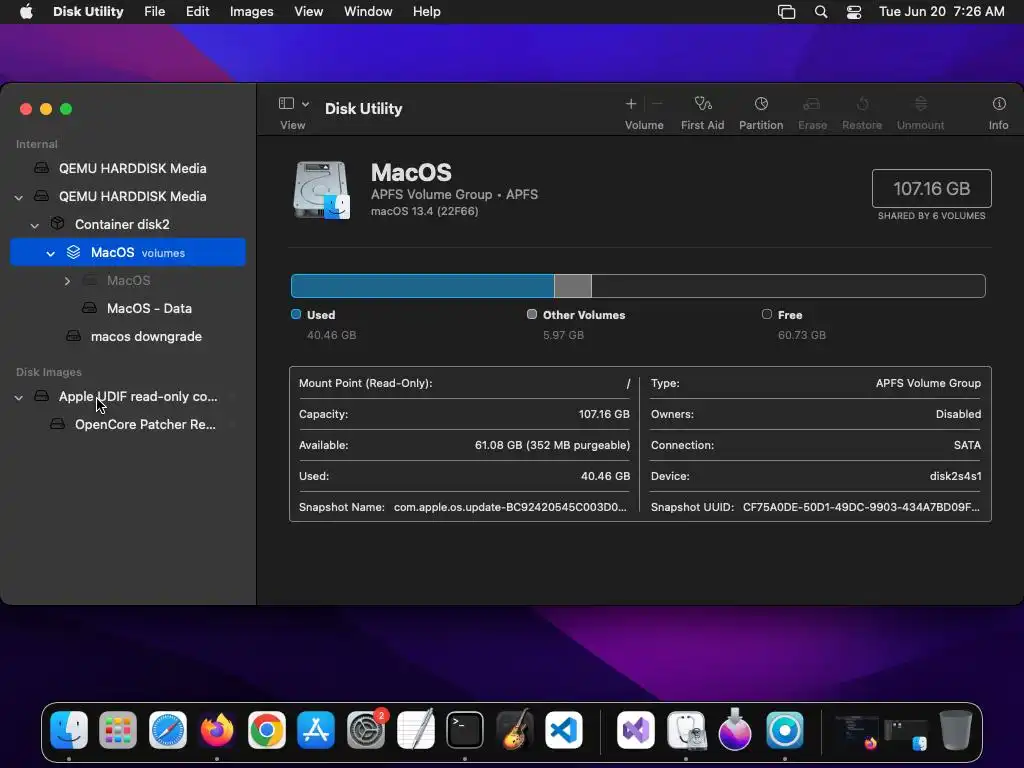Viewport: 1024px width, 768px height.
Task: Click the Snapshot Name value text
Action: coord(510,507)
